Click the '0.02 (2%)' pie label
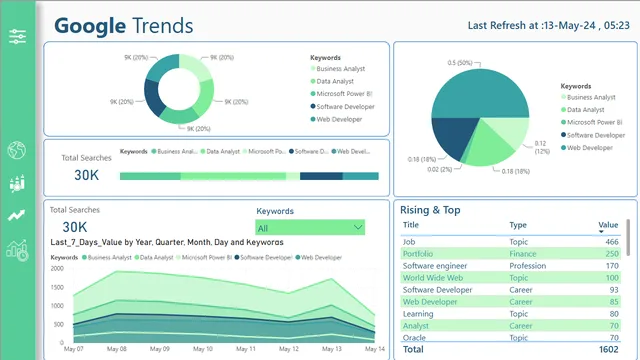The width and height of the screenshot is (640, 360). tap(440, 169)
